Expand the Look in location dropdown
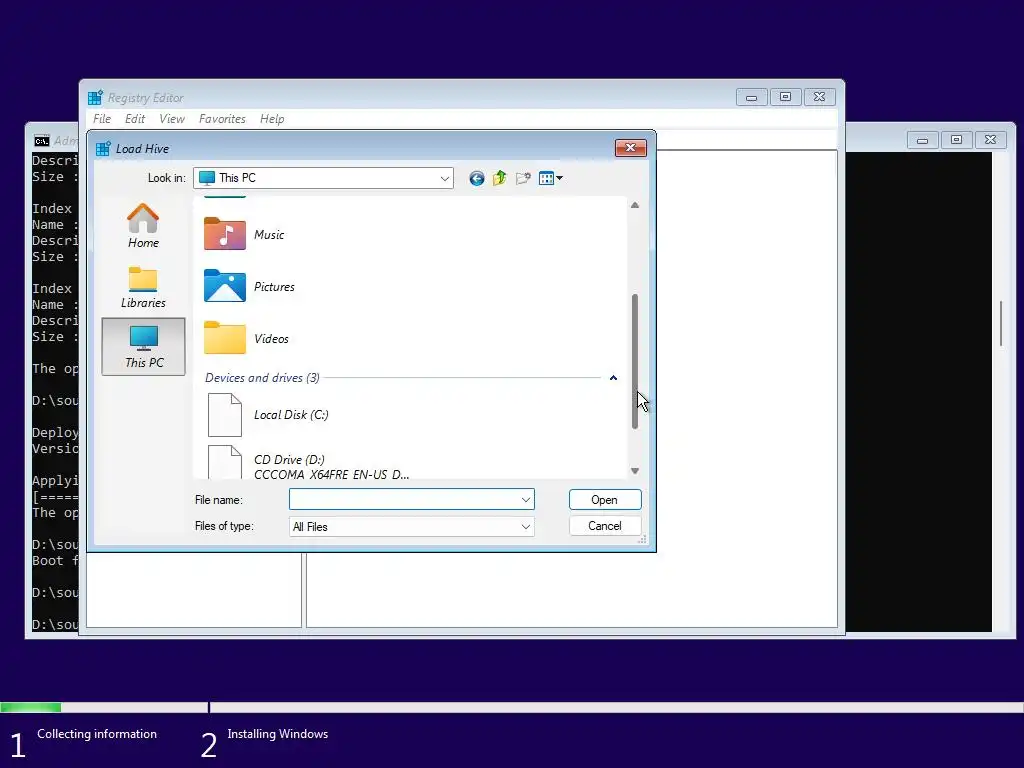The image size is (1024, 768). 445,178
